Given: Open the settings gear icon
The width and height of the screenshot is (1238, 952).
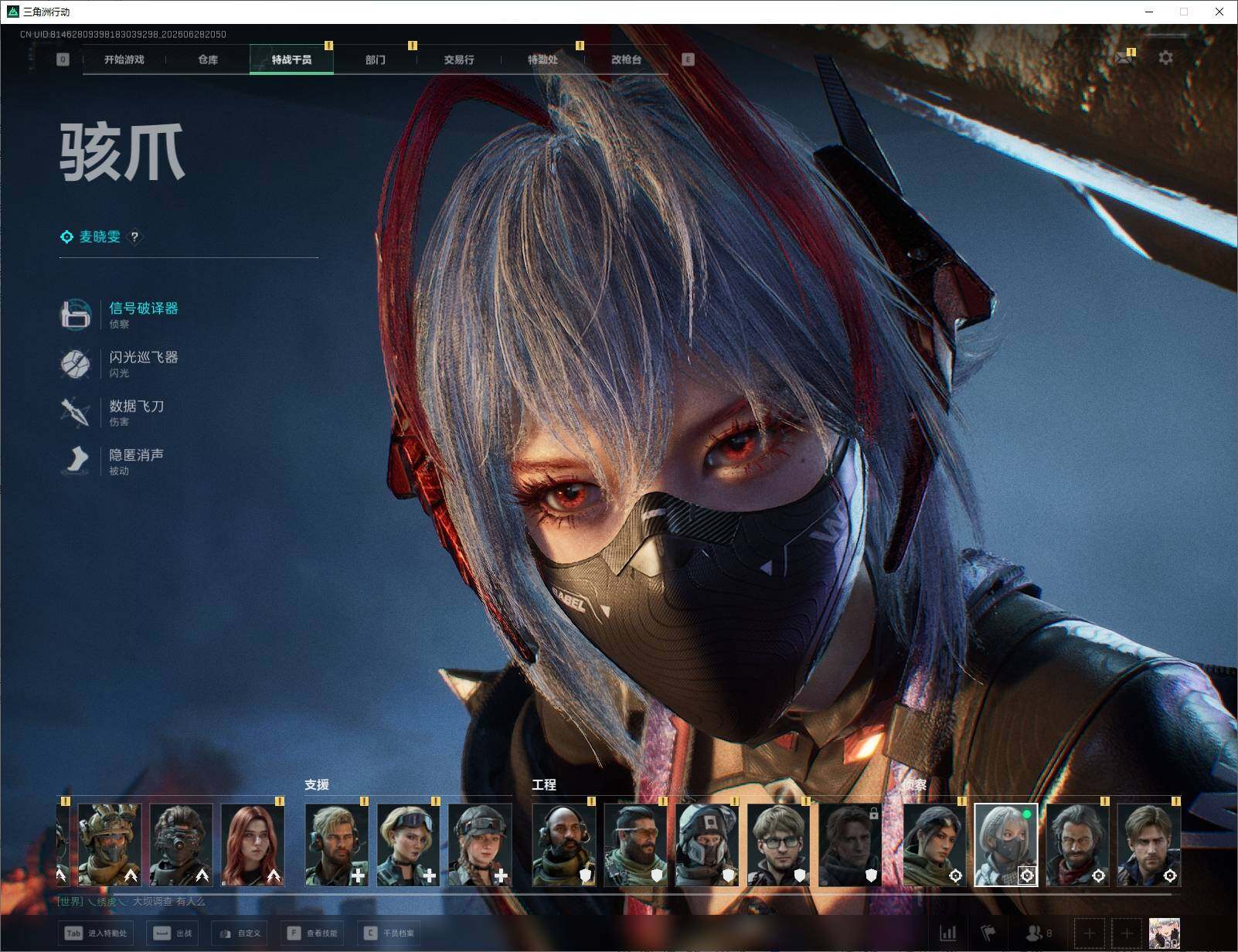Looking at the screenshot, I should (x=1165, y=58).
